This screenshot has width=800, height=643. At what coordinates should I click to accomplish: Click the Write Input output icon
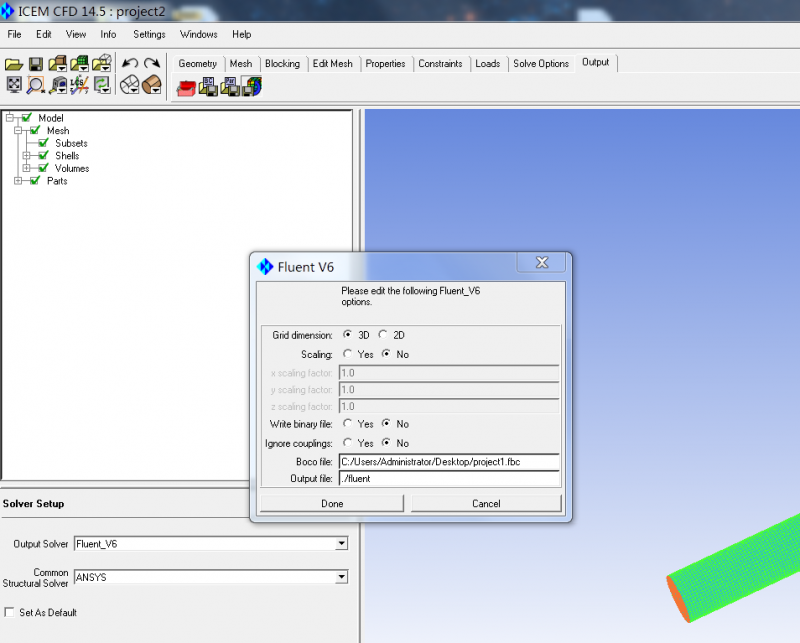point(252,87)
